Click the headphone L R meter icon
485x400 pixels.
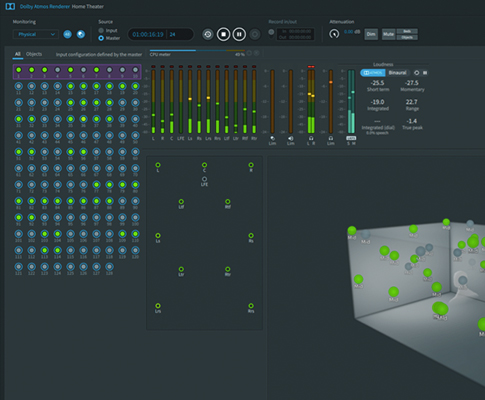(311, 138)
